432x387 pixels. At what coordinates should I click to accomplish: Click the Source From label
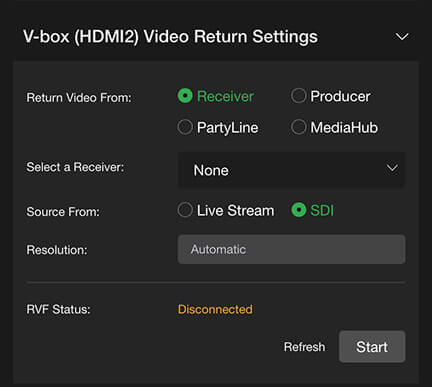(63, 212)
